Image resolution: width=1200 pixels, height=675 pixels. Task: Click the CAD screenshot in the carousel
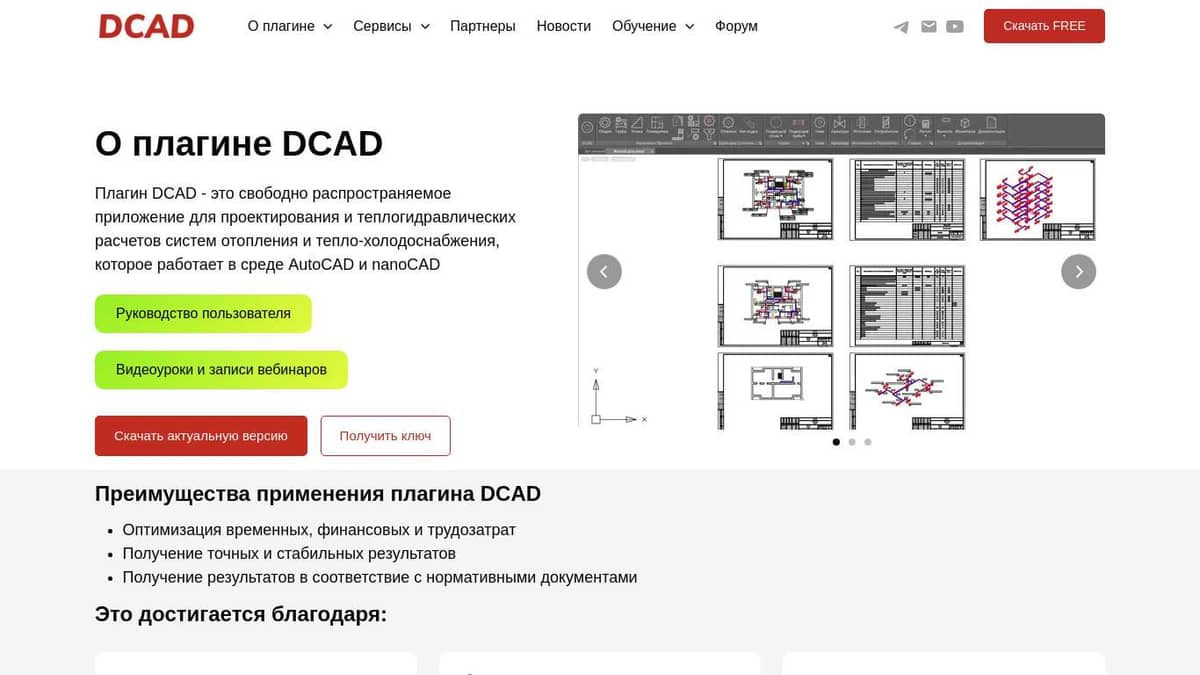841,270
